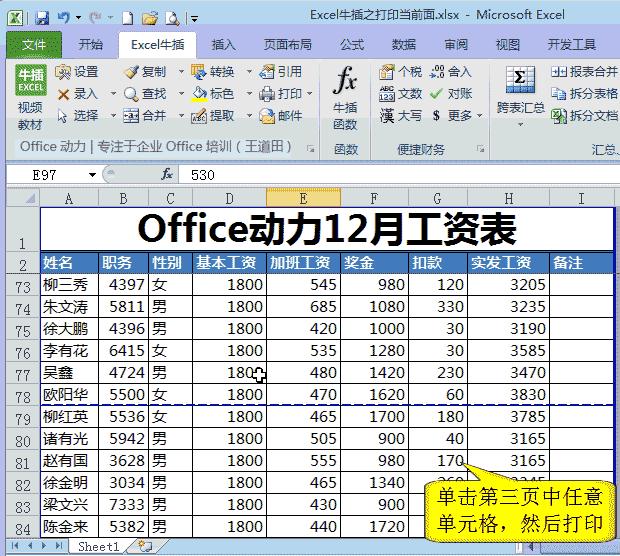Open the 更多 dropdown menu
620x556 pixels.
tap(457, 116)
